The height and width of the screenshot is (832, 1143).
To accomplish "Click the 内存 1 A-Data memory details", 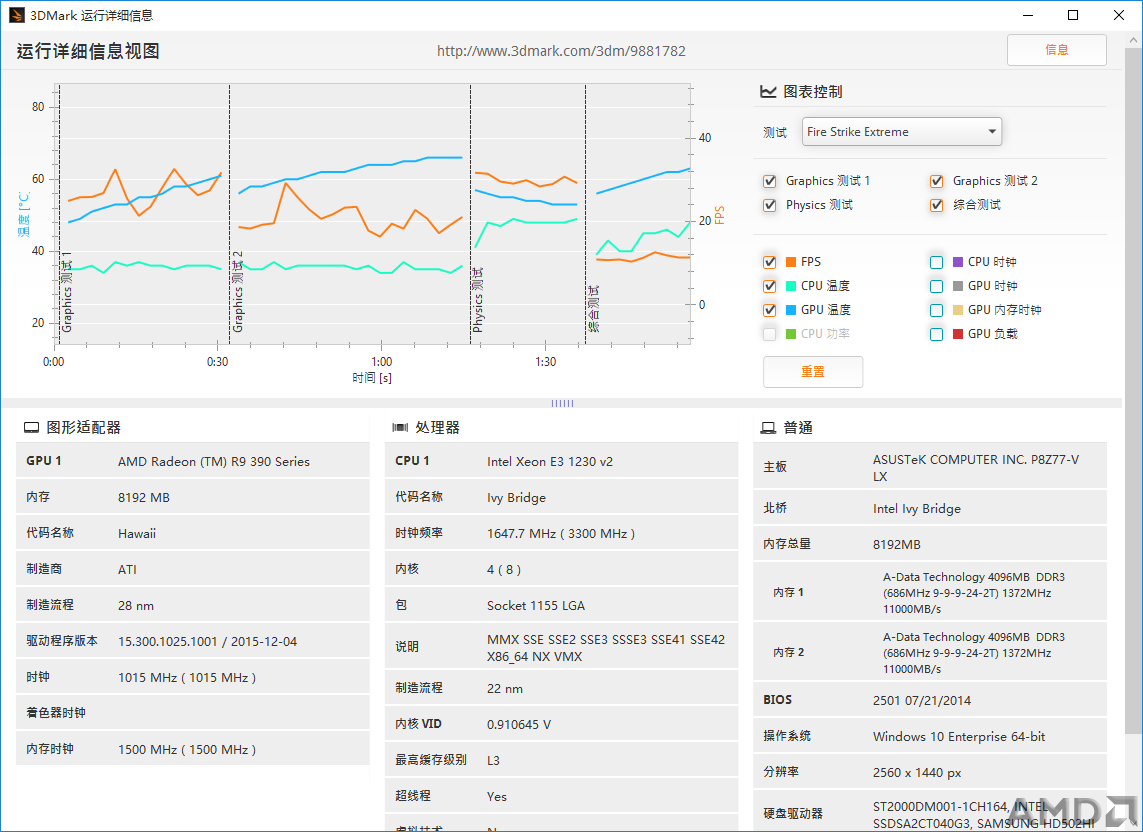I will pos(974,593).
